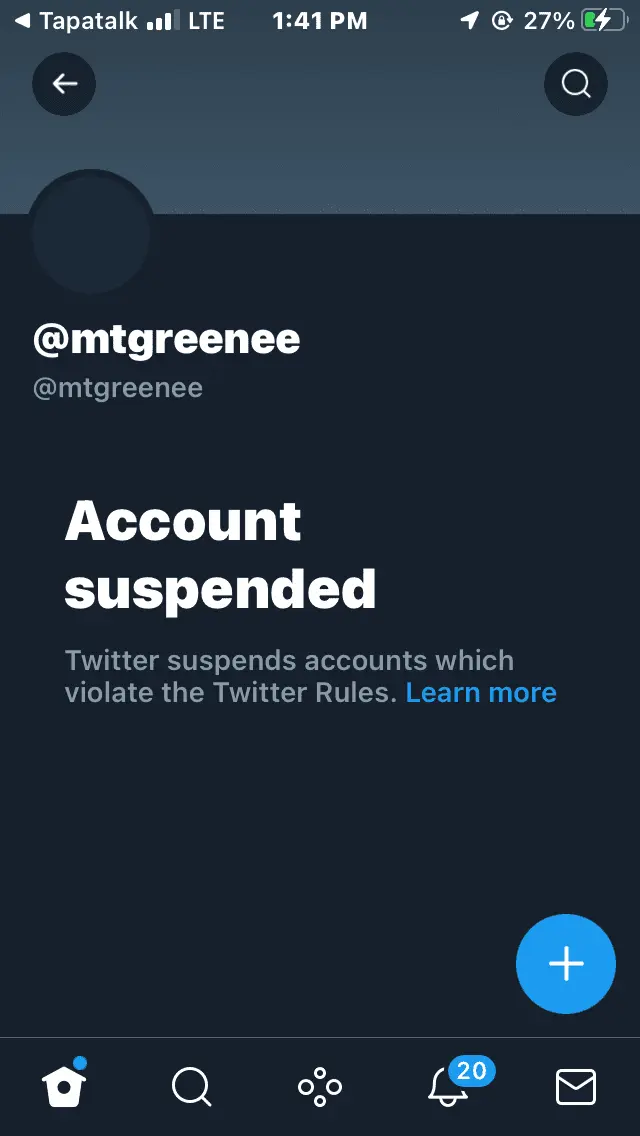
Task: Tap the Account suspended heading
Action: [x=220, y=555]
